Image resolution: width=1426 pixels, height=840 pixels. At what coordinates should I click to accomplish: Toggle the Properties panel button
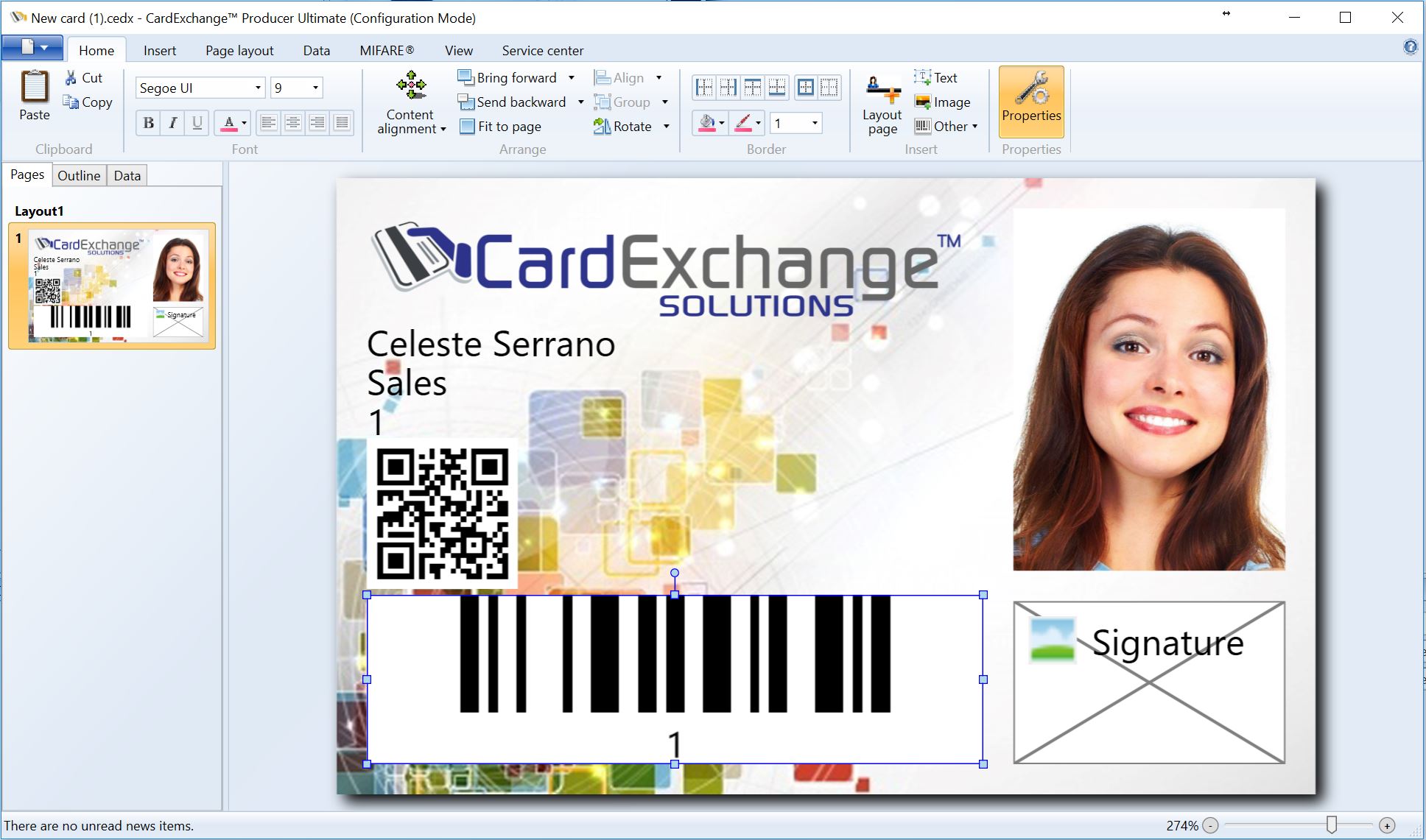point(1031,102)
